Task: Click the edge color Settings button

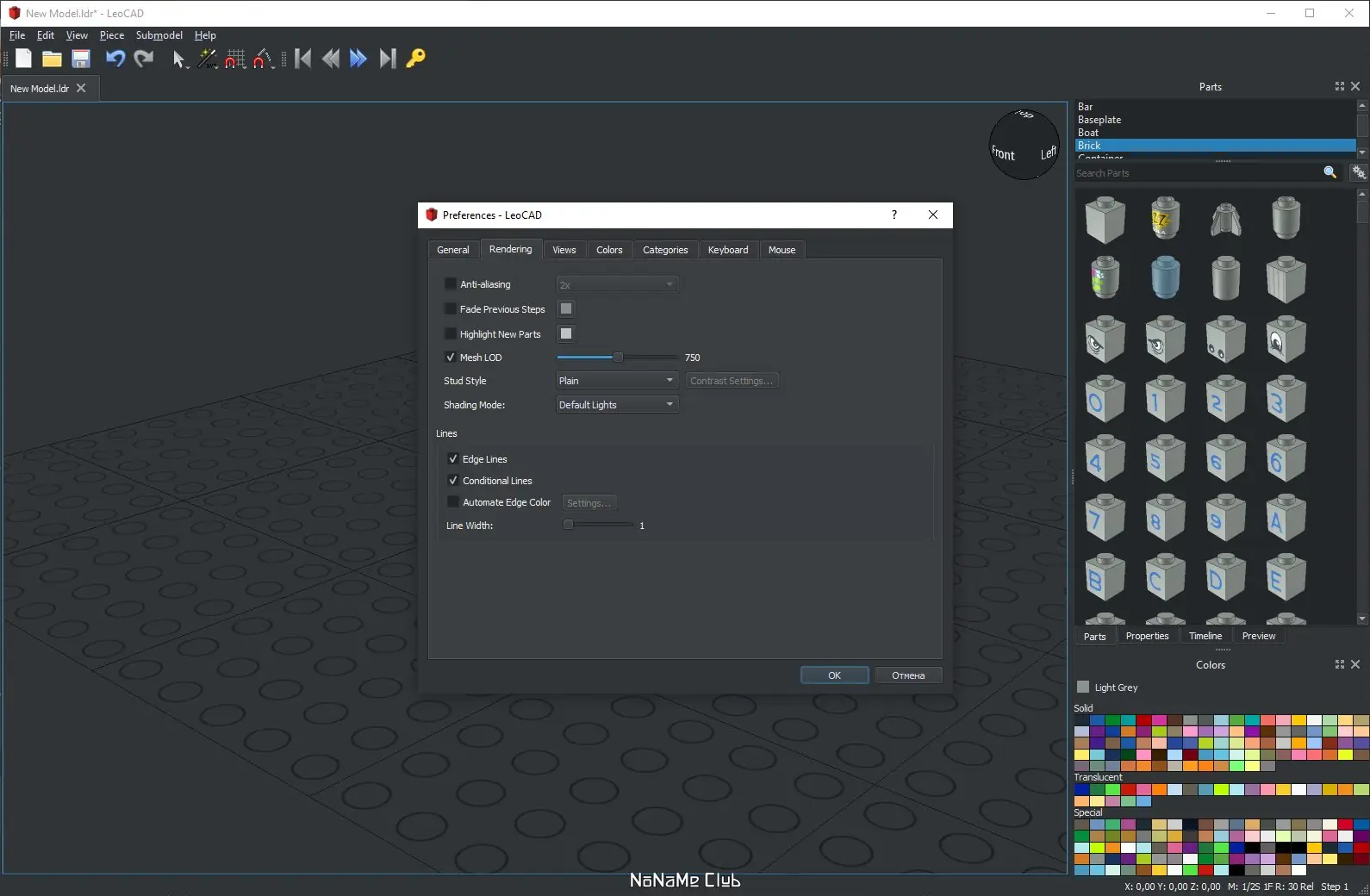Action: [x=589, y=503]
